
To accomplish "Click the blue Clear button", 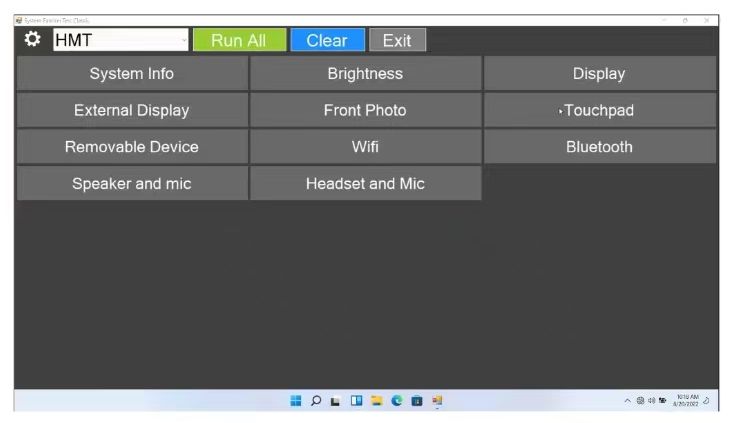I will coord(326,41).
